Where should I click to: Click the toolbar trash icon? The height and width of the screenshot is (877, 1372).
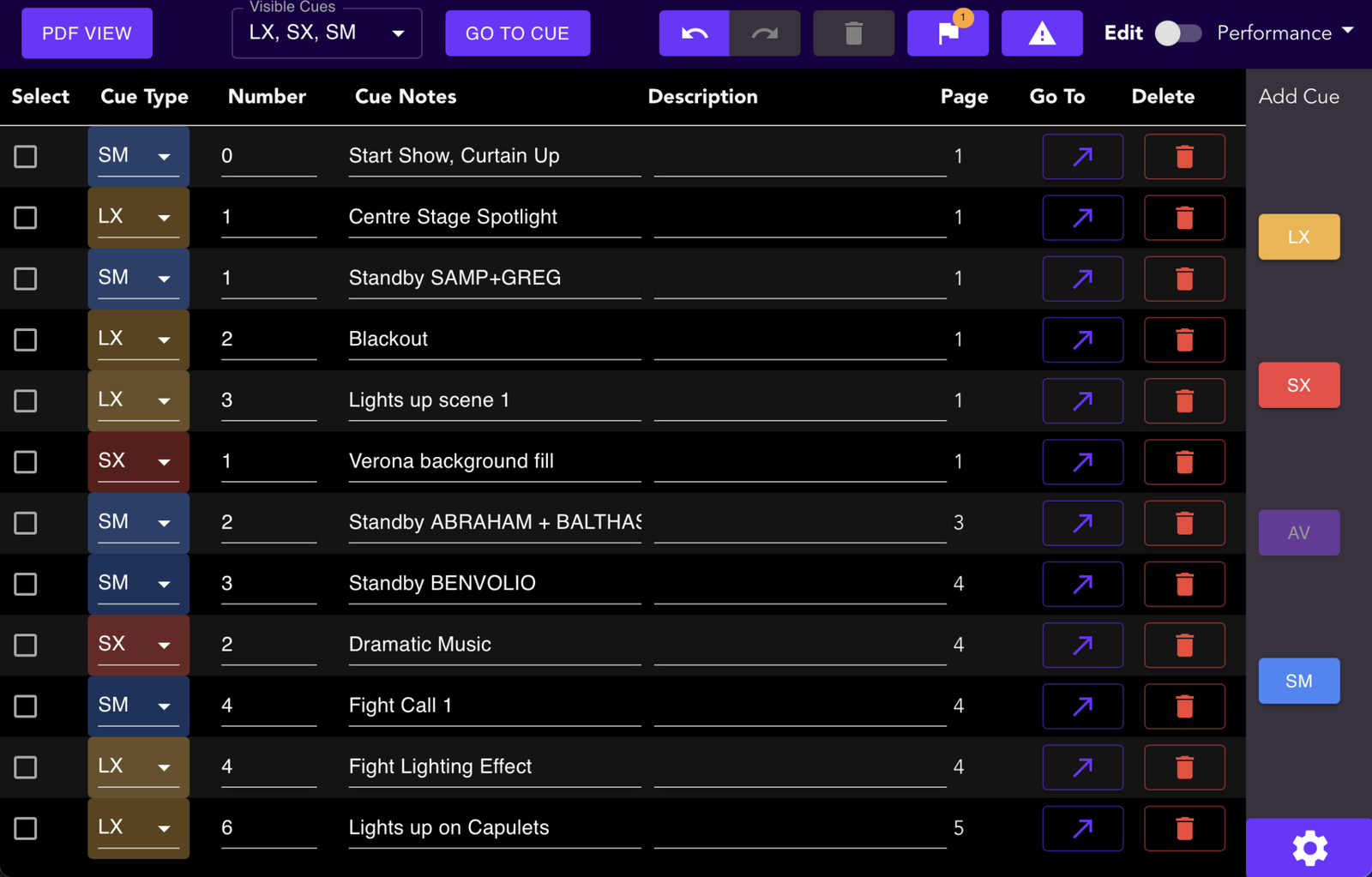pyautogui.click(x=853, y=33)
